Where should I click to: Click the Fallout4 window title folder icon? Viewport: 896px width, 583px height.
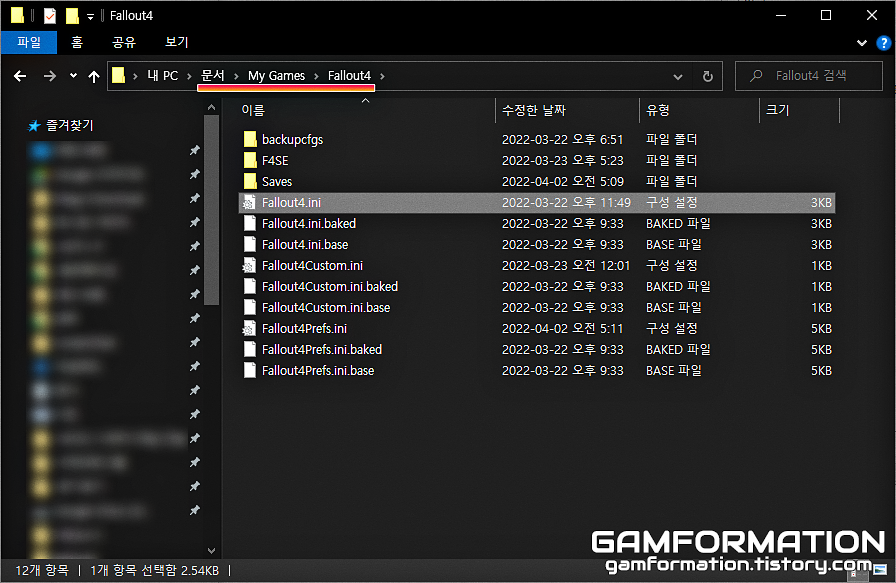(x=17, y=15)
